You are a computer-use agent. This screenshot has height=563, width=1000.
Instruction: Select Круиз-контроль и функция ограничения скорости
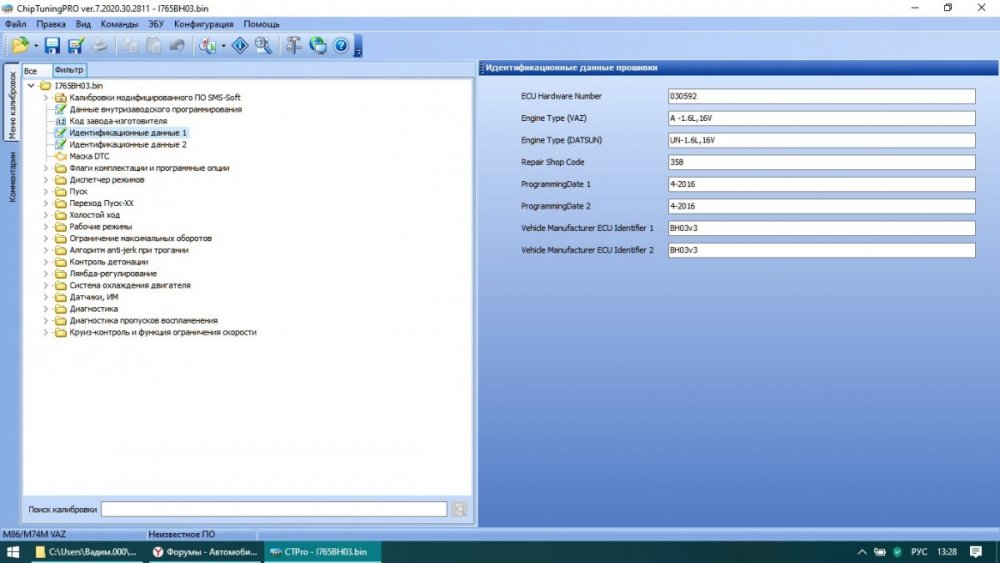[163, 332]
